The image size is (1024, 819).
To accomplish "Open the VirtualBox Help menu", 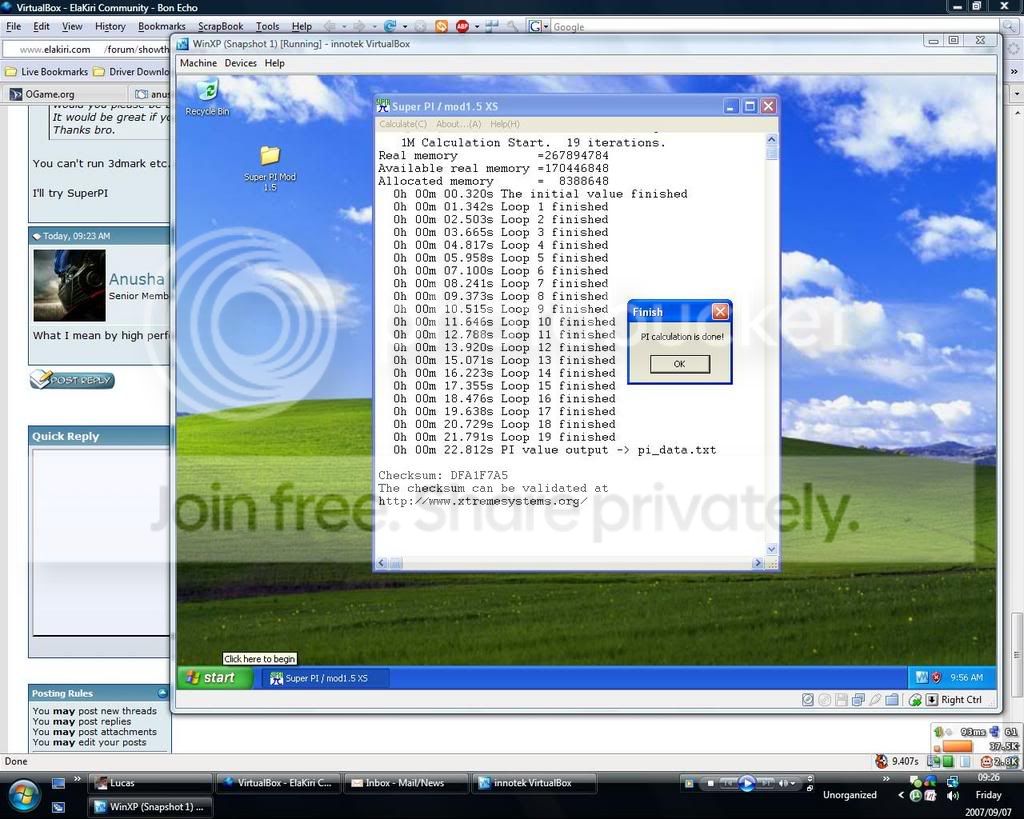I will pyautogui.click(x=274, y=63).
